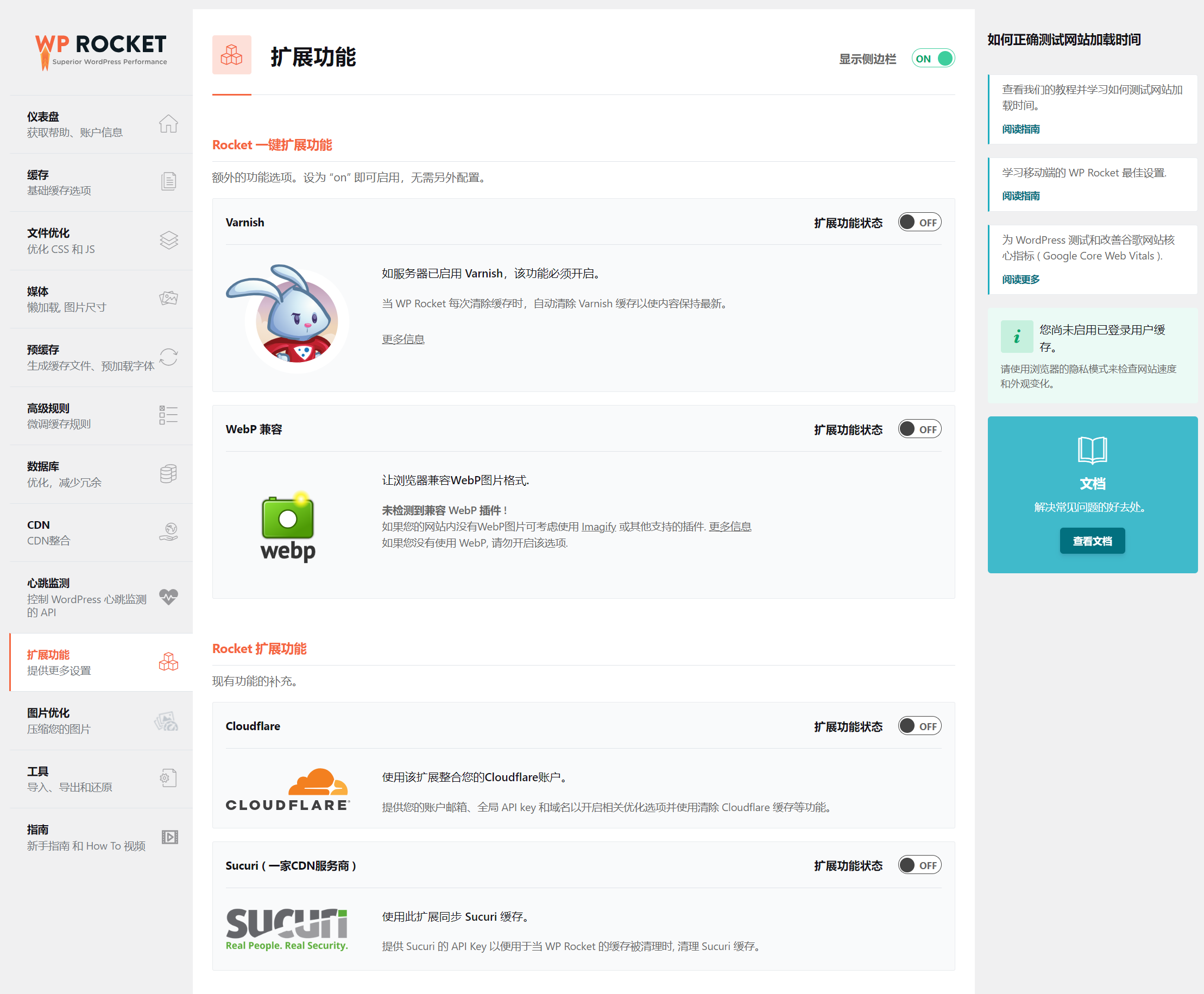Select 高级规则 in the sidebar
The height and width of the screenshot is (994, 1204).
point(102,416)
